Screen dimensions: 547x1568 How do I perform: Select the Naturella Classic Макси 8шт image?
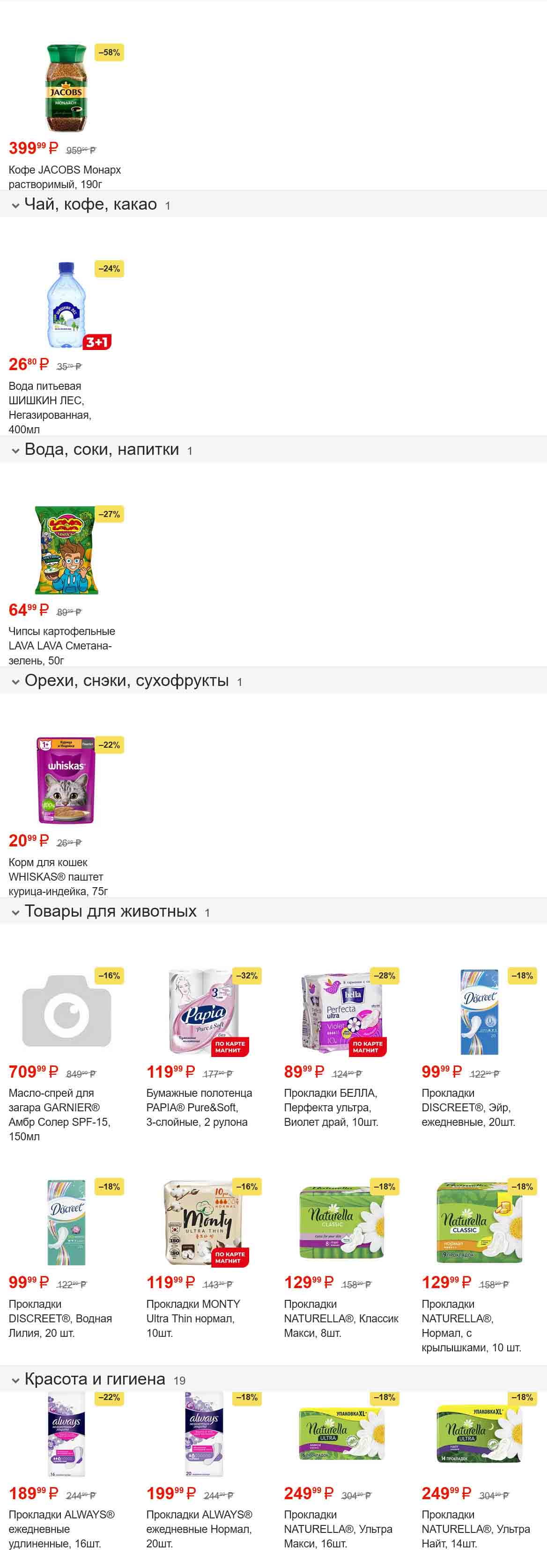(x=342, y=1223)
